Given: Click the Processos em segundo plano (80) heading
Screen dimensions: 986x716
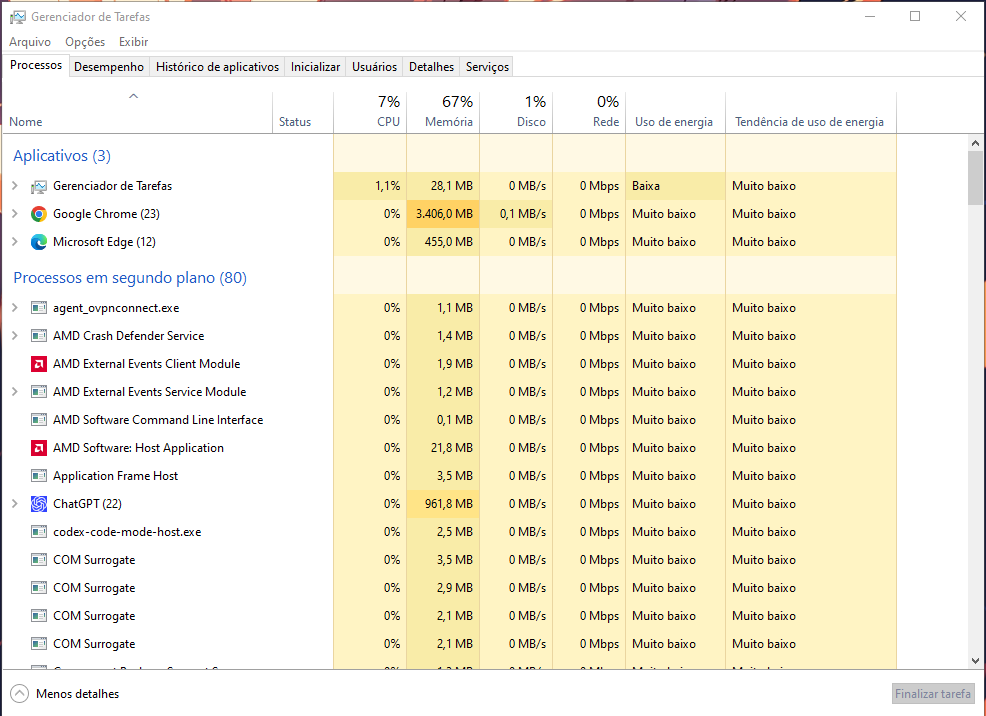Looking at the screenshot, I should click(x=130, y=278).
